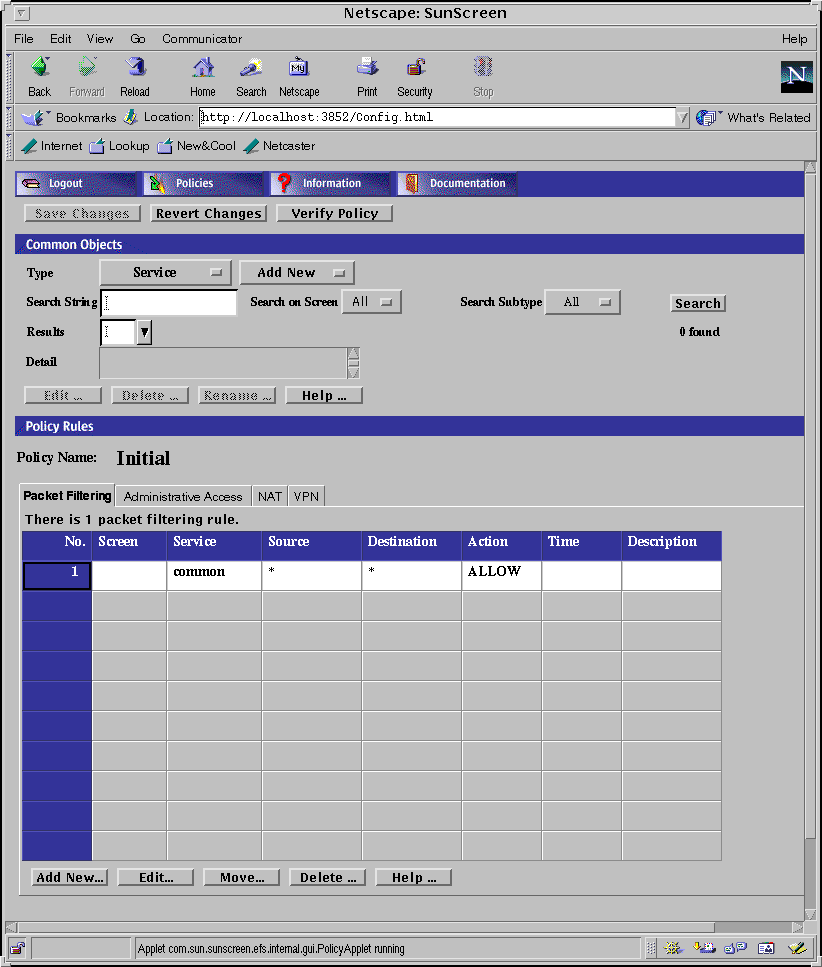Select rule number 1 row header

tap(57, 575)
